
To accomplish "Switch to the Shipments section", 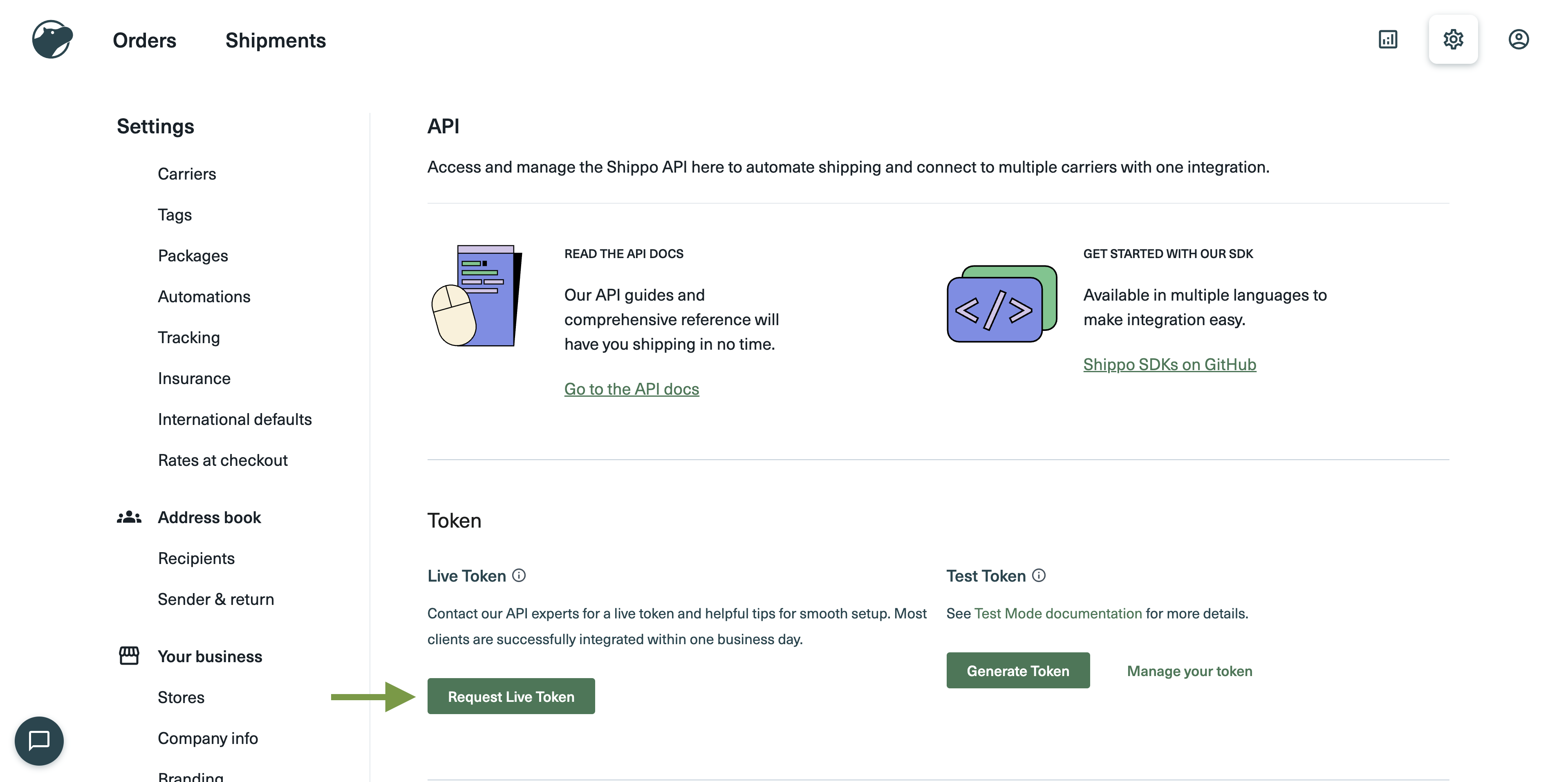I will [275, 40].
